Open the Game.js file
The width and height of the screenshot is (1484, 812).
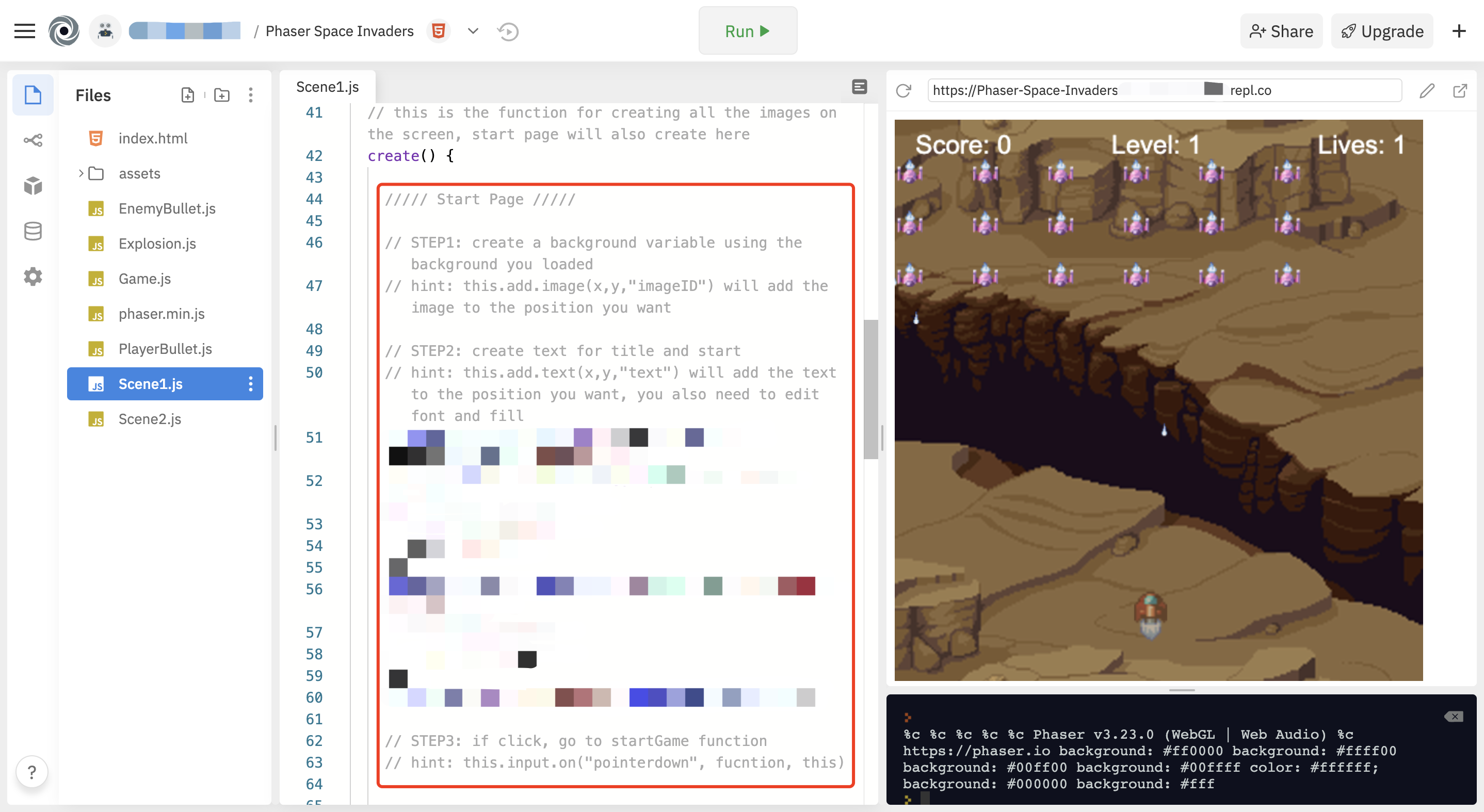[x=144, y=279]
